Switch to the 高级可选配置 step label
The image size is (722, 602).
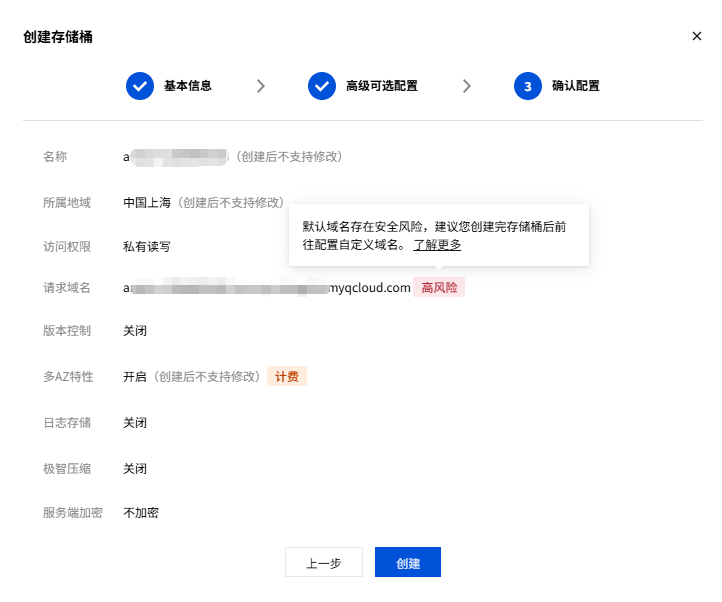[x=381, y=86]
